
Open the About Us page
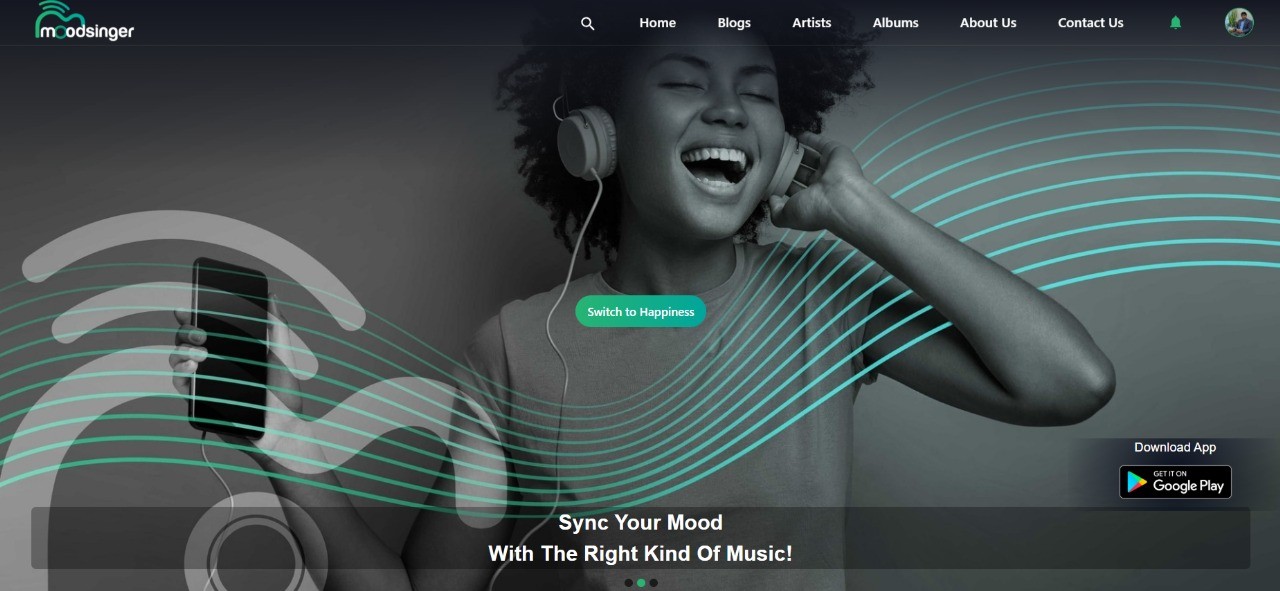[988, 23]
